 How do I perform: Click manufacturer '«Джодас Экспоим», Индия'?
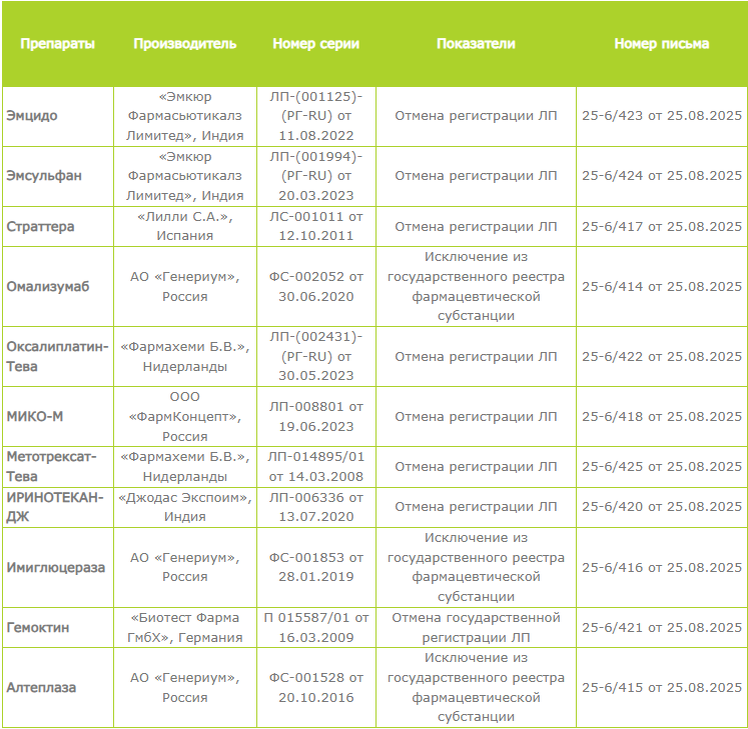click(x=185, y=507)
